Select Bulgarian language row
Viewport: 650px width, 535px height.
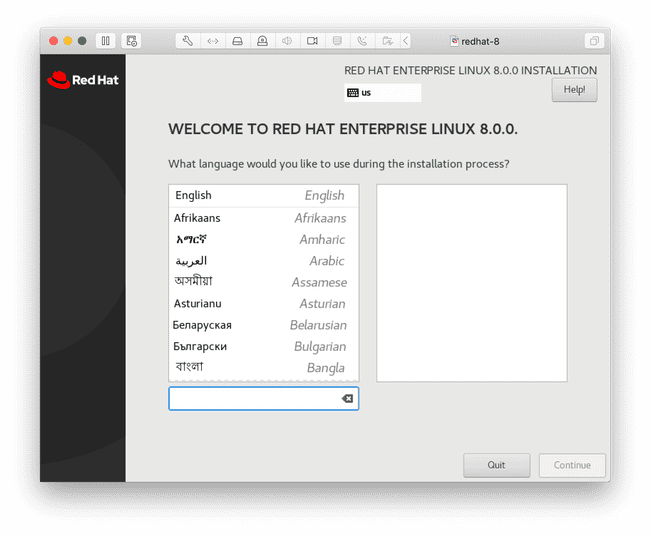tap(264, 346)
